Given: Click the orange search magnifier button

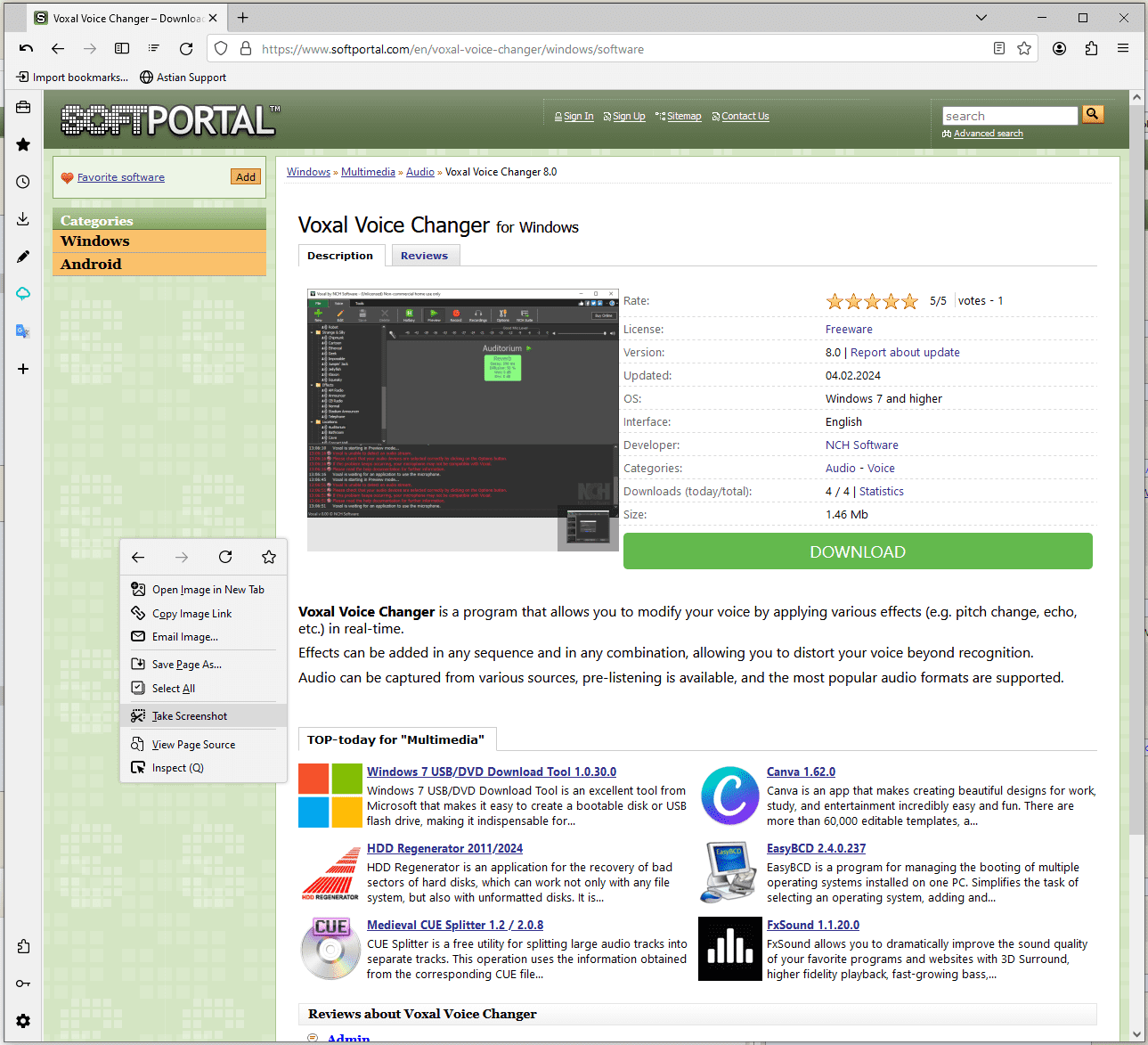Looking at the screenshot, I should (x=1093, y=114).
